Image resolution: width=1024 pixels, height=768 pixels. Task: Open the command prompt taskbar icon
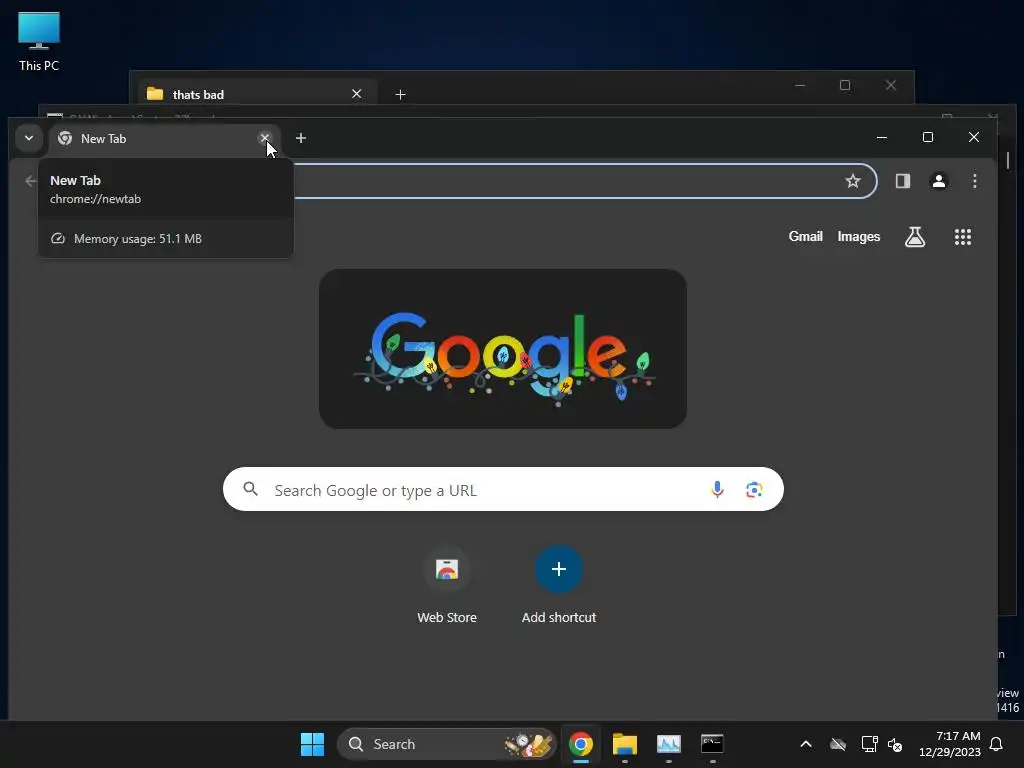(x=712, y=744)
